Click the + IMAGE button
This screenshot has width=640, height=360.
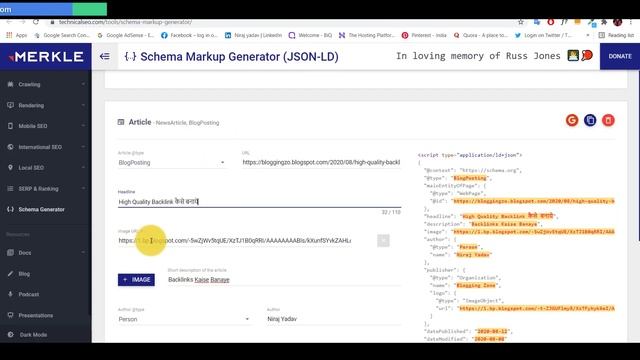(136, 280)
